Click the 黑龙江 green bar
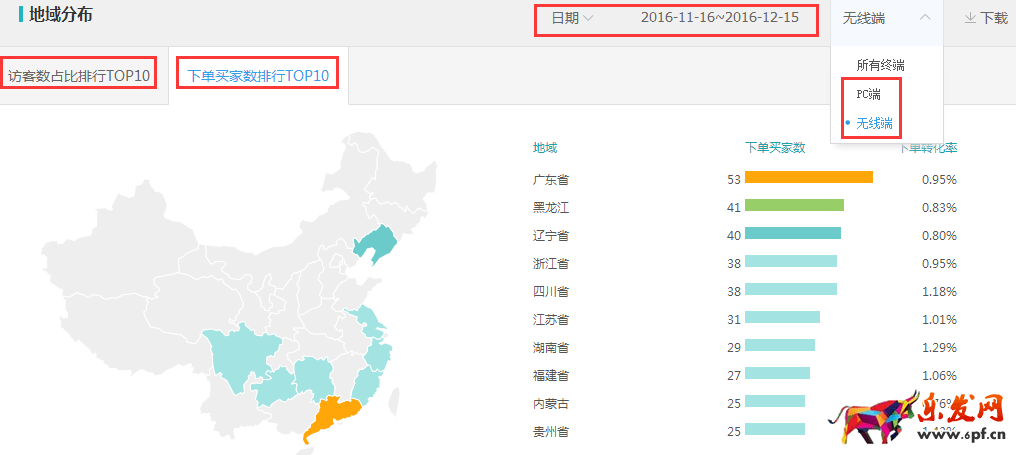1016x455 pixels. tap(794, 205)
